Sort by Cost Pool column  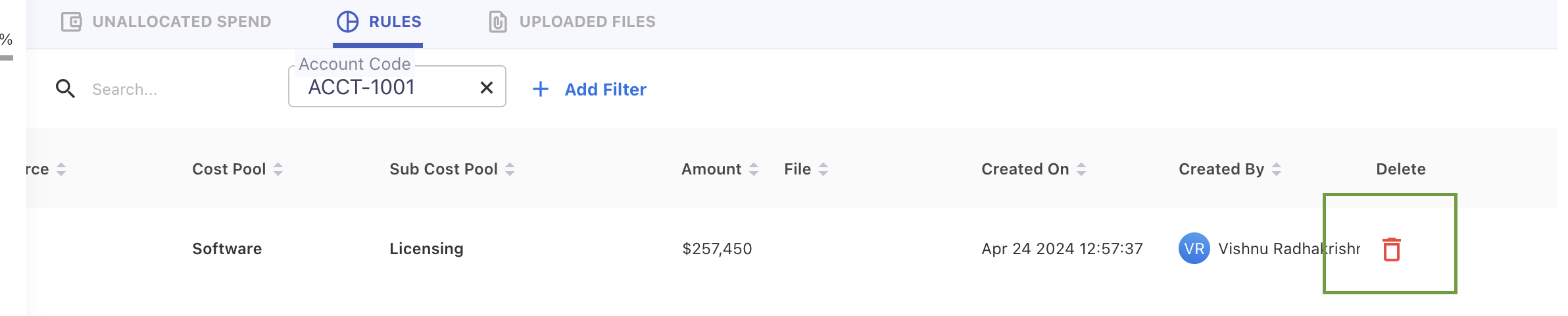coord(278,169)
